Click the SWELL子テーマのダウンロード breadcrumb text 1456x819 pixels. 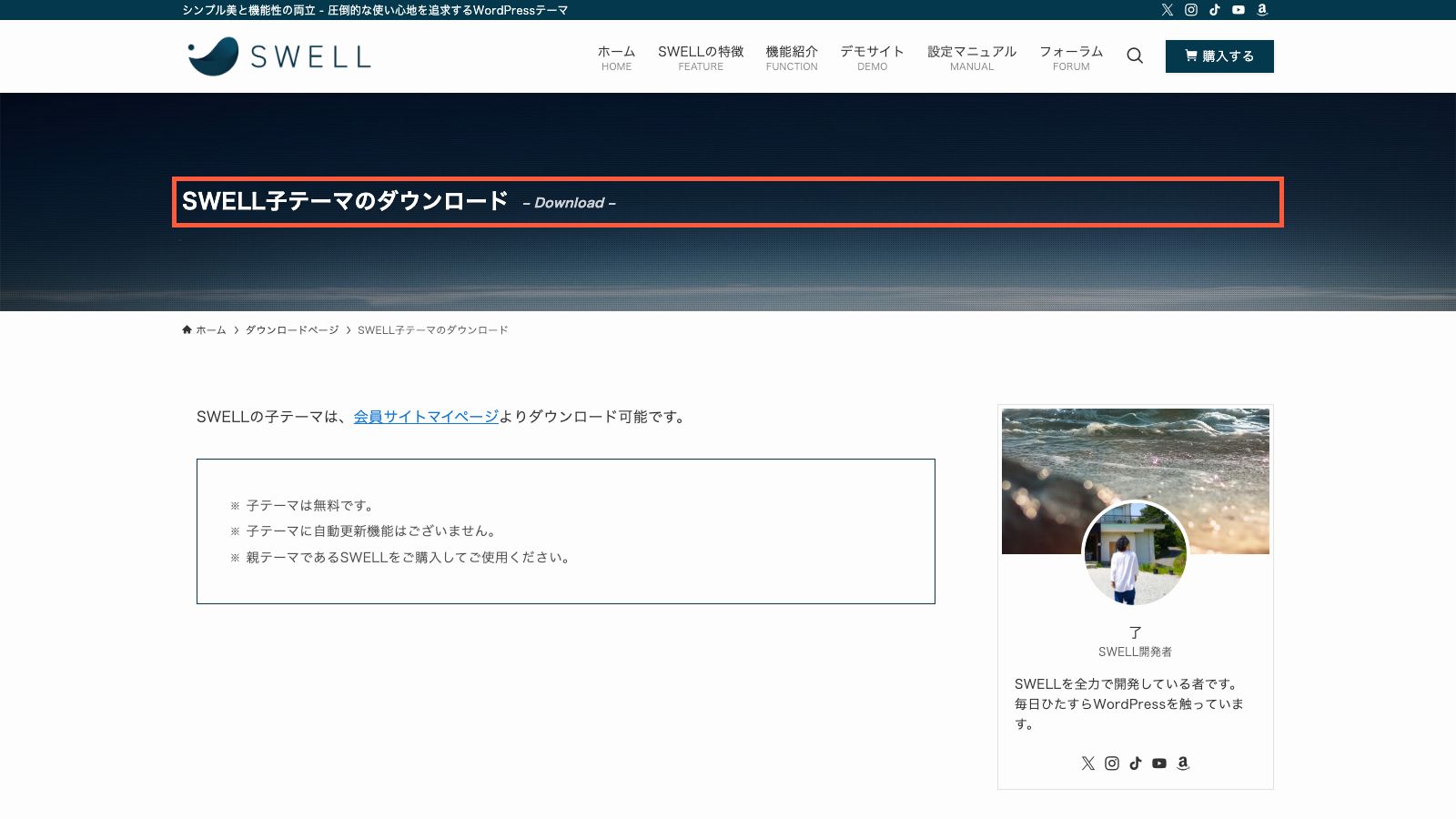[x=433, y=330]
